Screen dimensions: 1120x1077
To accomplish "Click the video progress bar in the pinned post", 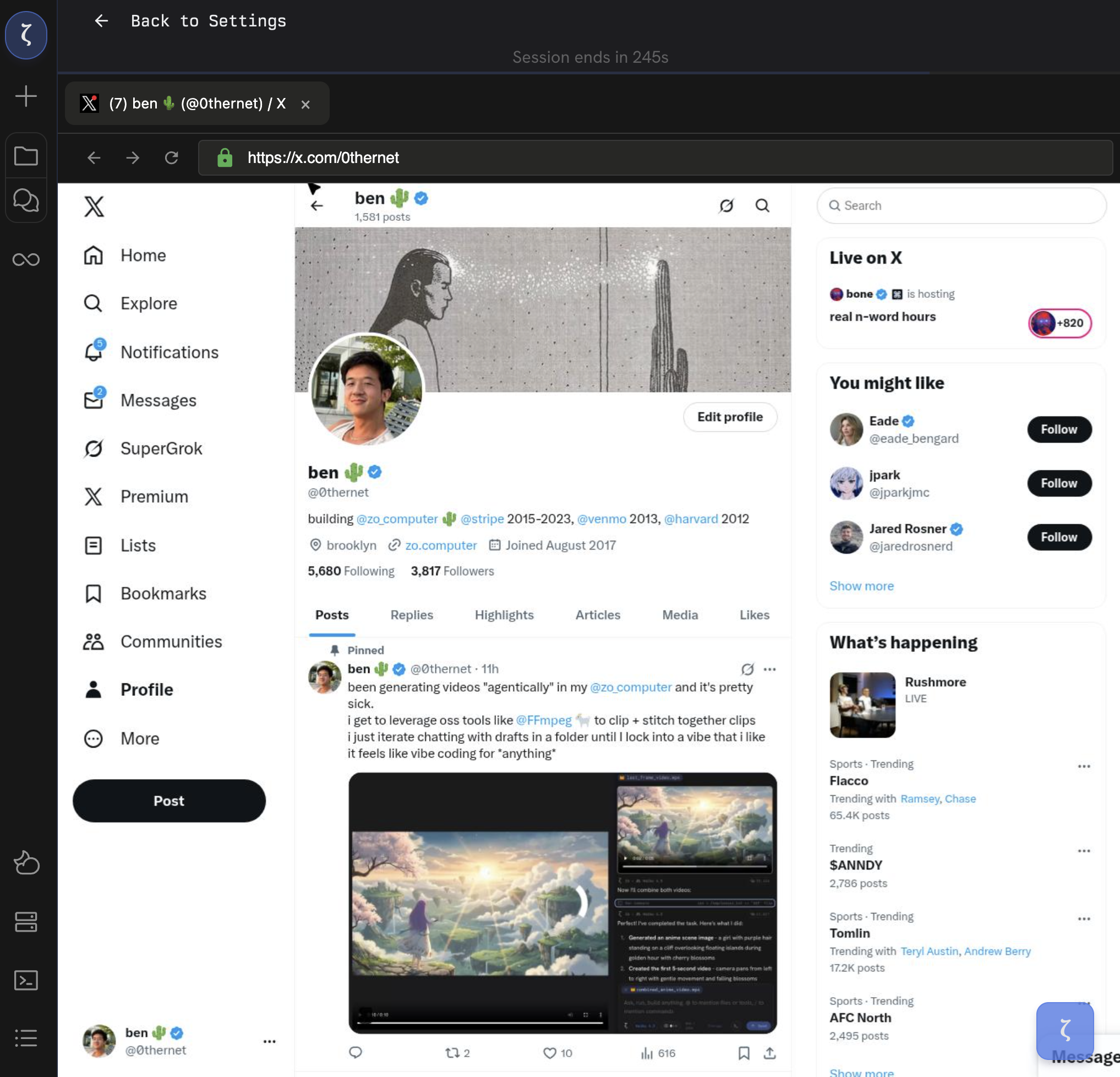I will tap(480, 1022).
